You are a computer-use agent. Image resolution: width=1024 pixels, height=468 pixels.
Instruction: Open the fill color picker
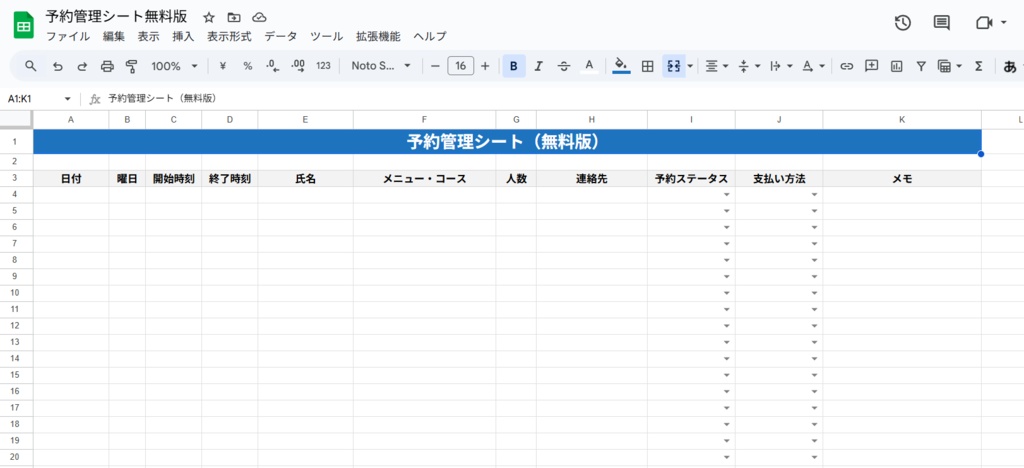(x=622, y=66)
